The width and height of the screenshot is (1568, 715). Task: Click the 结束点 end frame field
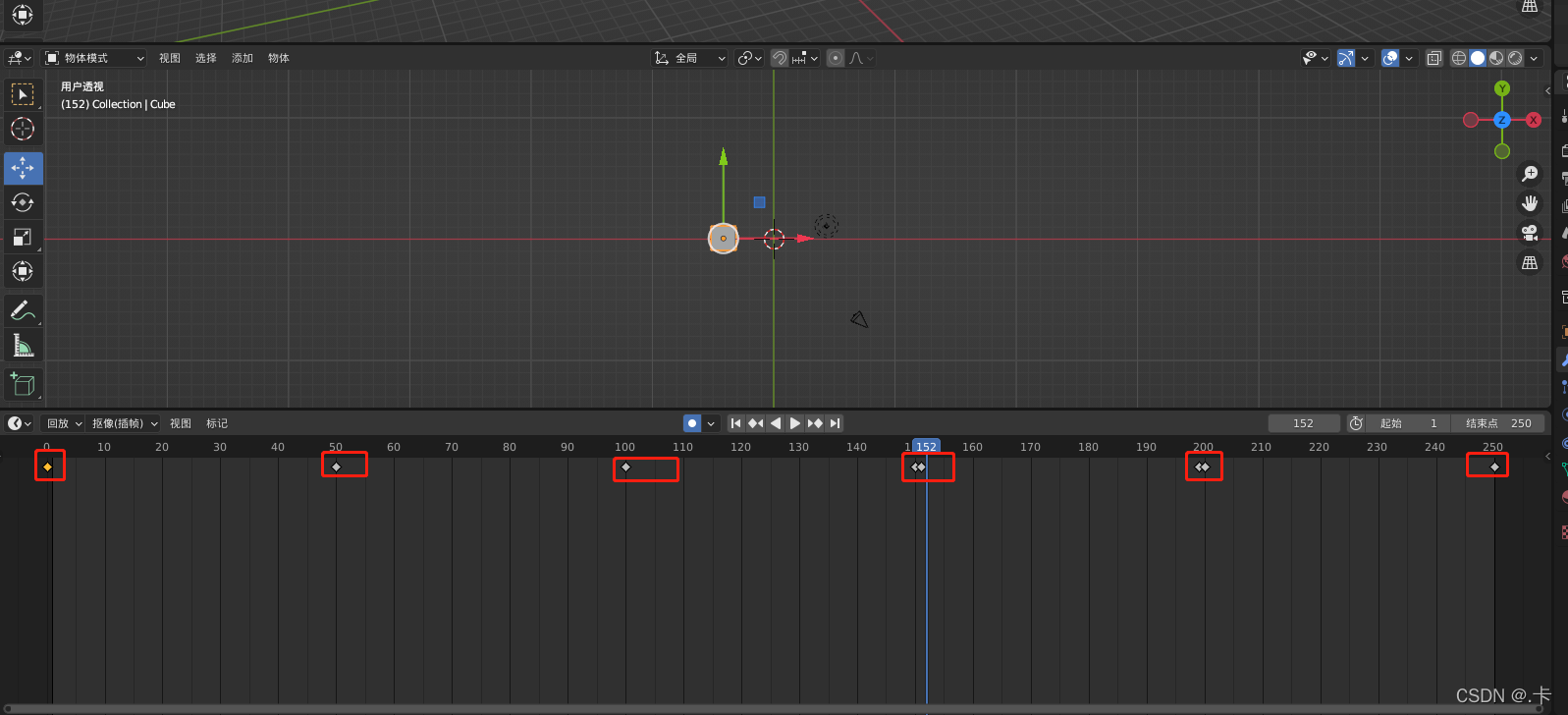pyautogui.click(x=1498, y=423)
